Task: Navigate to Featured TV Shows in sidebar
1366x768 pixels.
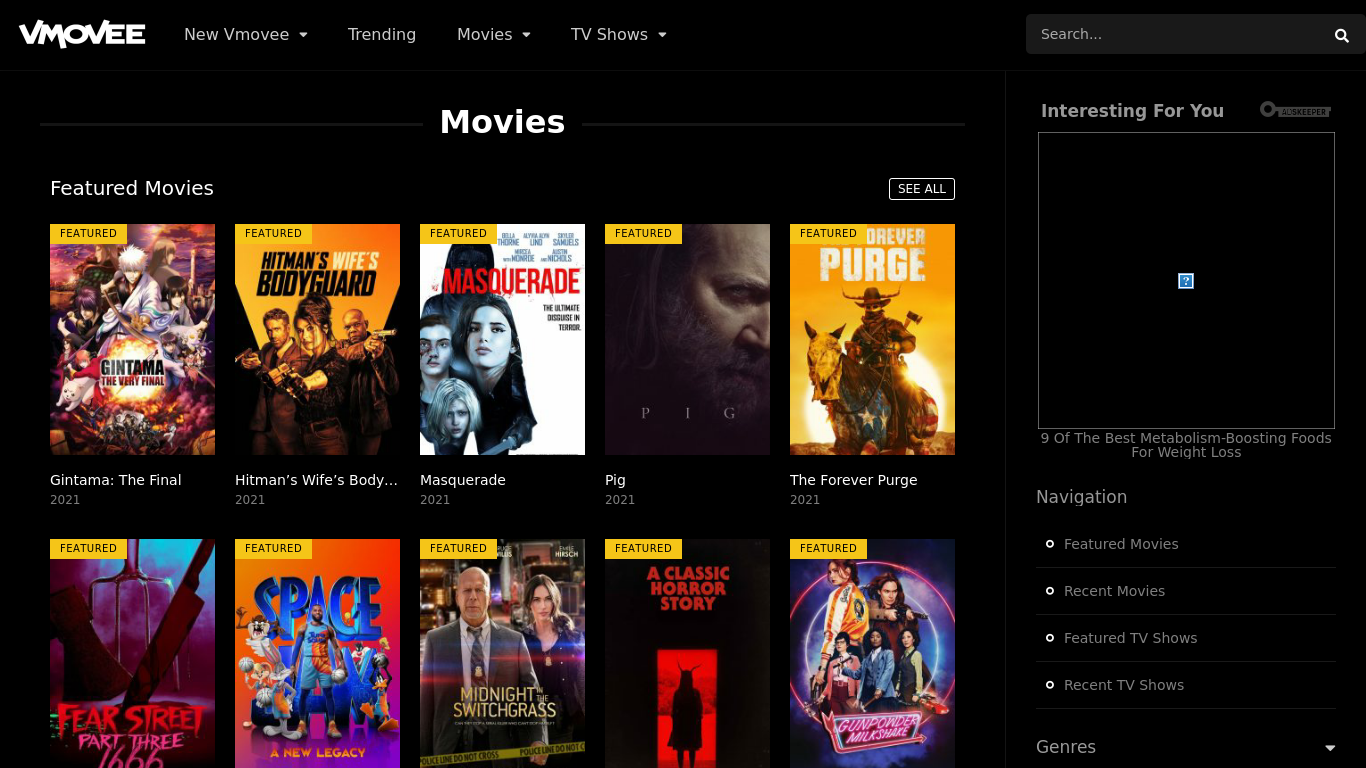Action: pyautogui.click(x=1130, y=638)
